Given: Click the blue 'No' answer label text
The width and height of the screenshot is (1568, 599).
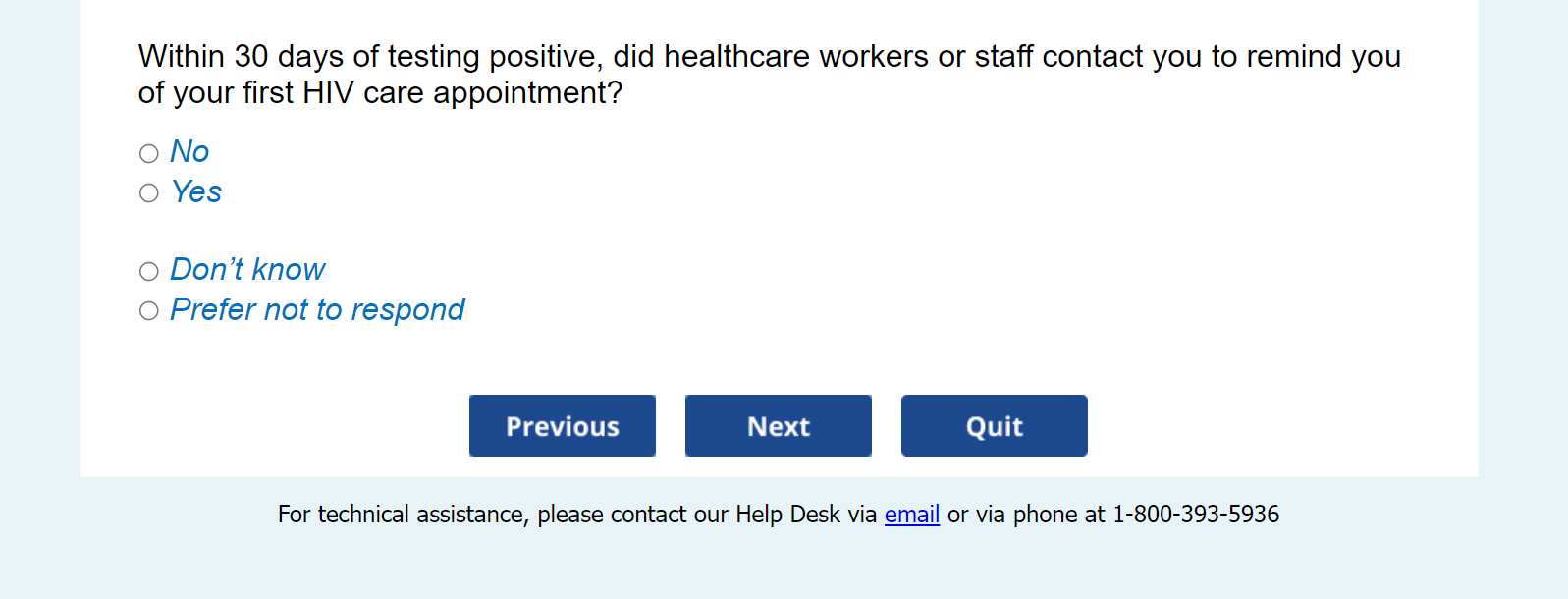Looking at the screenshot, I should click(189, 152).
